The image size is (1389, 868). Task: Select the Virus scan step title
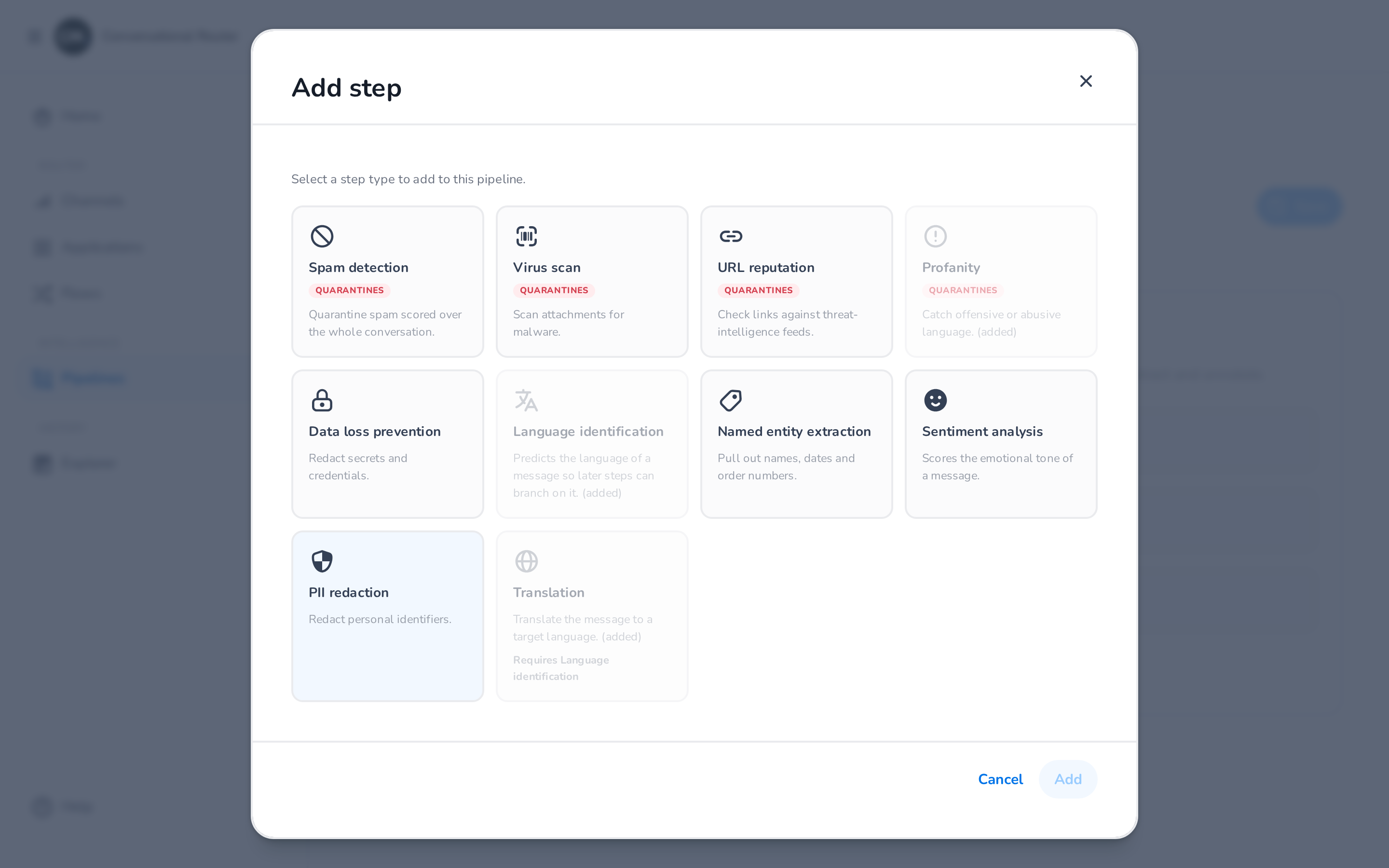pyautogui.click(x=546, y=268)
